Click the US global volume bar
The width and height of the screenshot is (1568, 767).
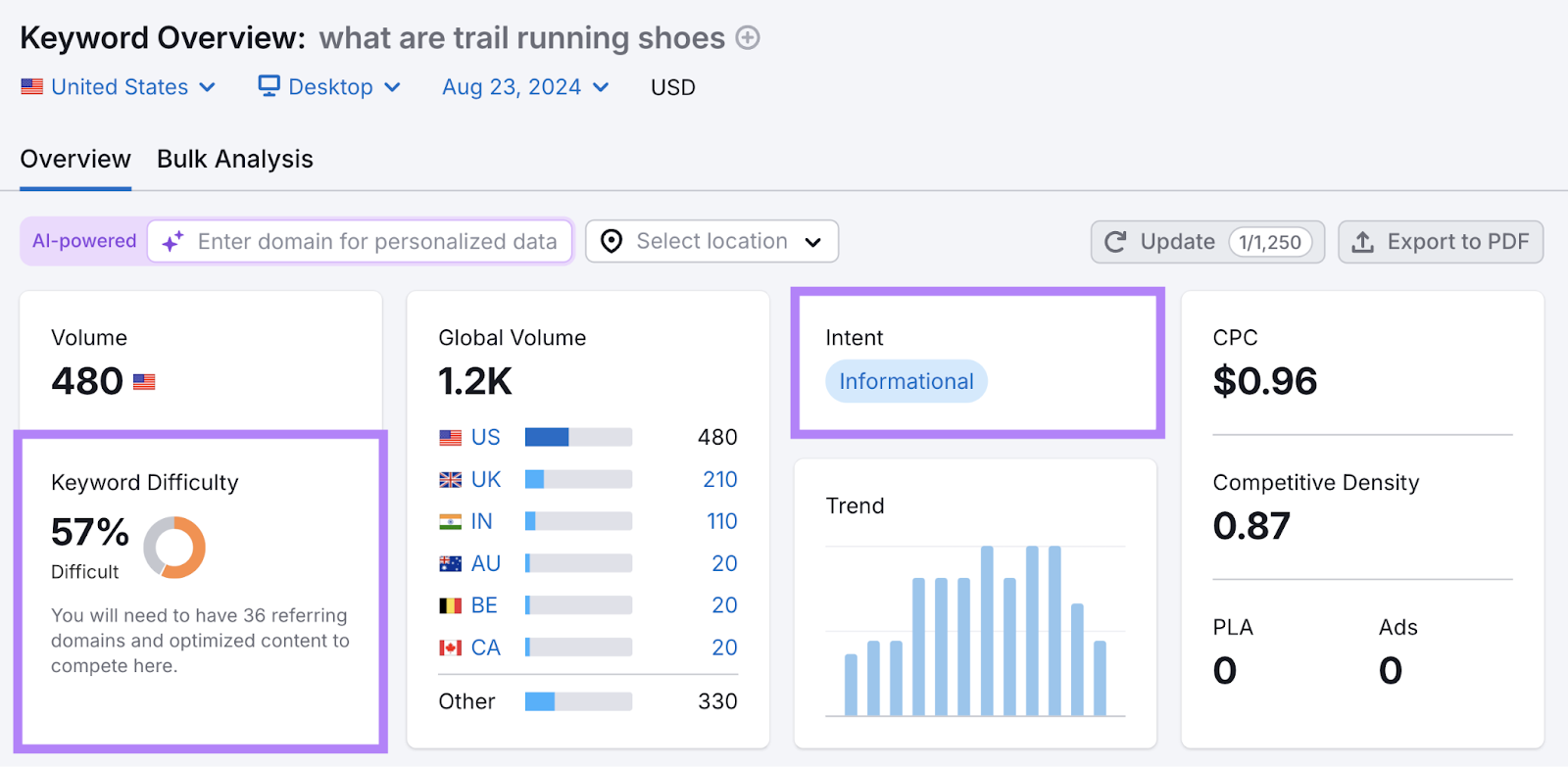click(578, 437)
